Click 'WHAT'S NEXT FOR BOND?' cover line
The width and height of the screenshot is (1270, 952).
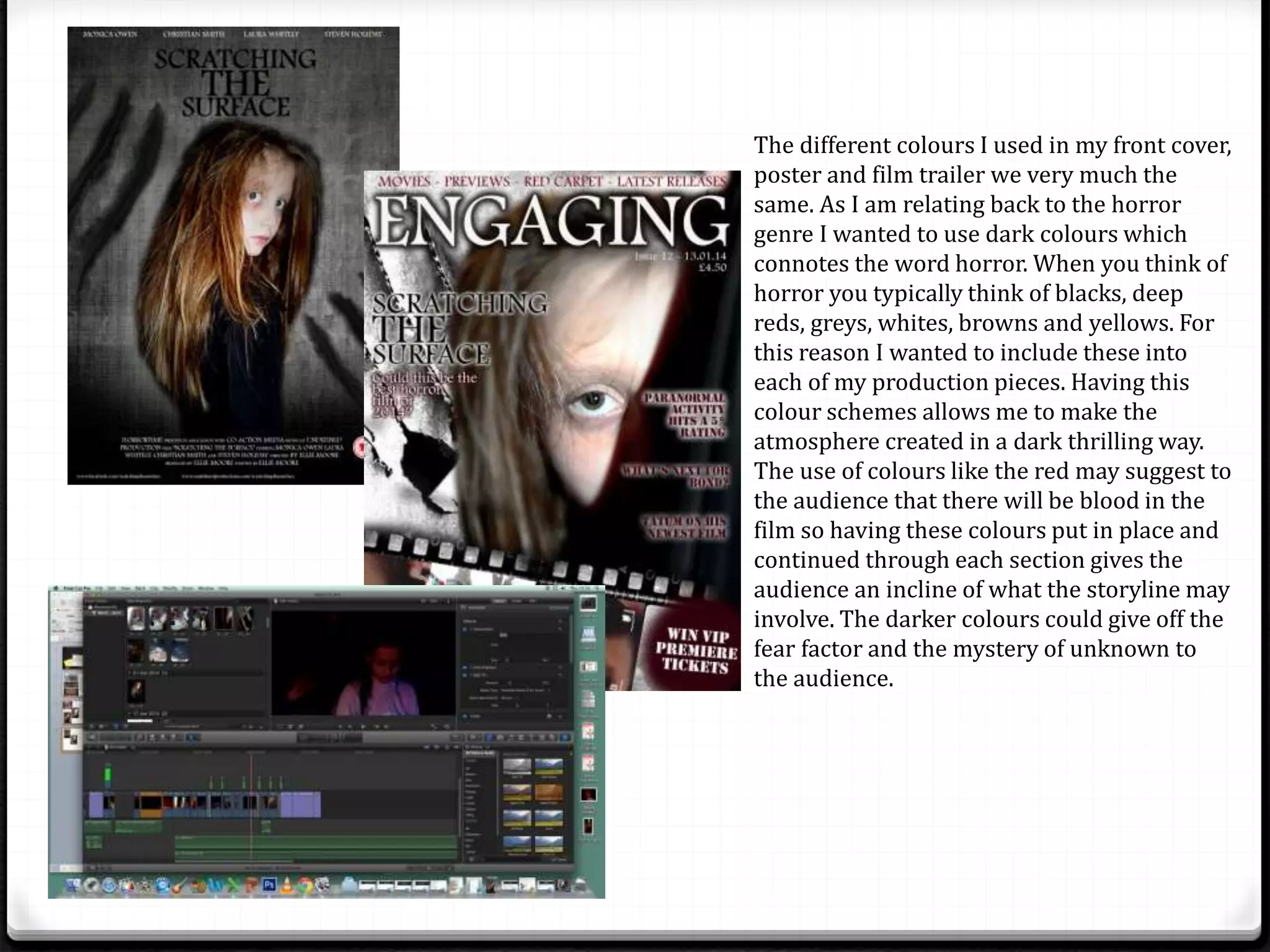(676, 476)
